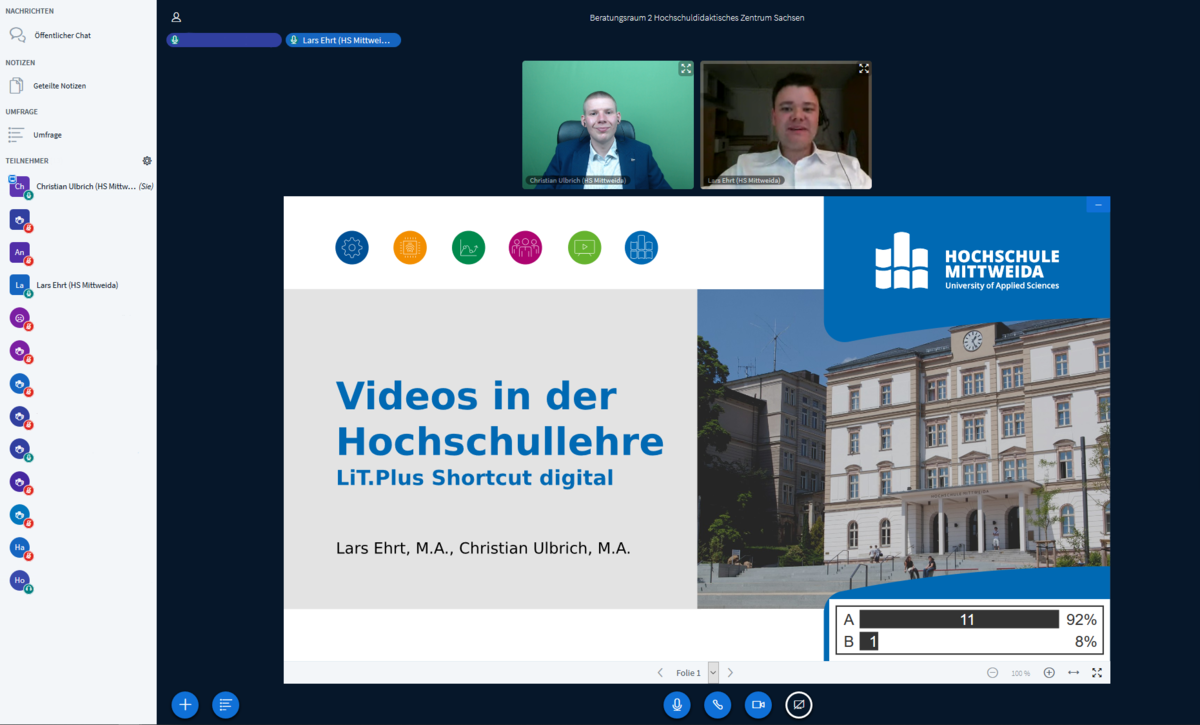Image resolution: width=1200 pixels, height=725 pixels.
Task: Toggle user list with the person icon
Action: click(176, 17)
